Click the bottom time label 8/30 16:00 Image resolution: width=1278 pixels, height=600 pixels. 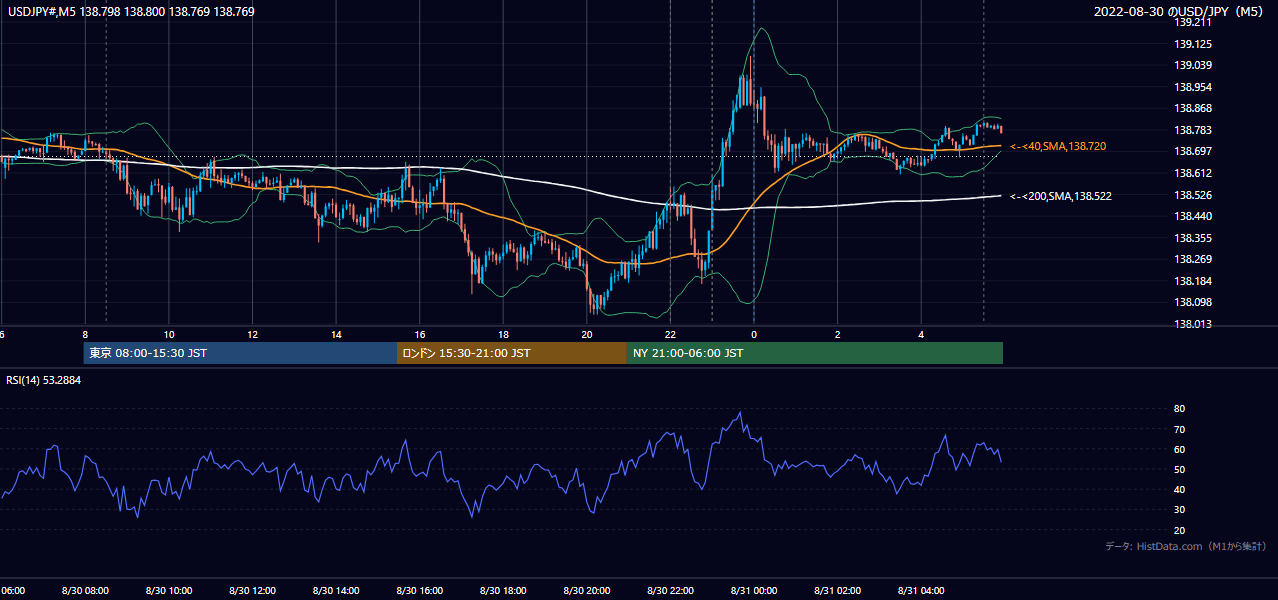419,591
